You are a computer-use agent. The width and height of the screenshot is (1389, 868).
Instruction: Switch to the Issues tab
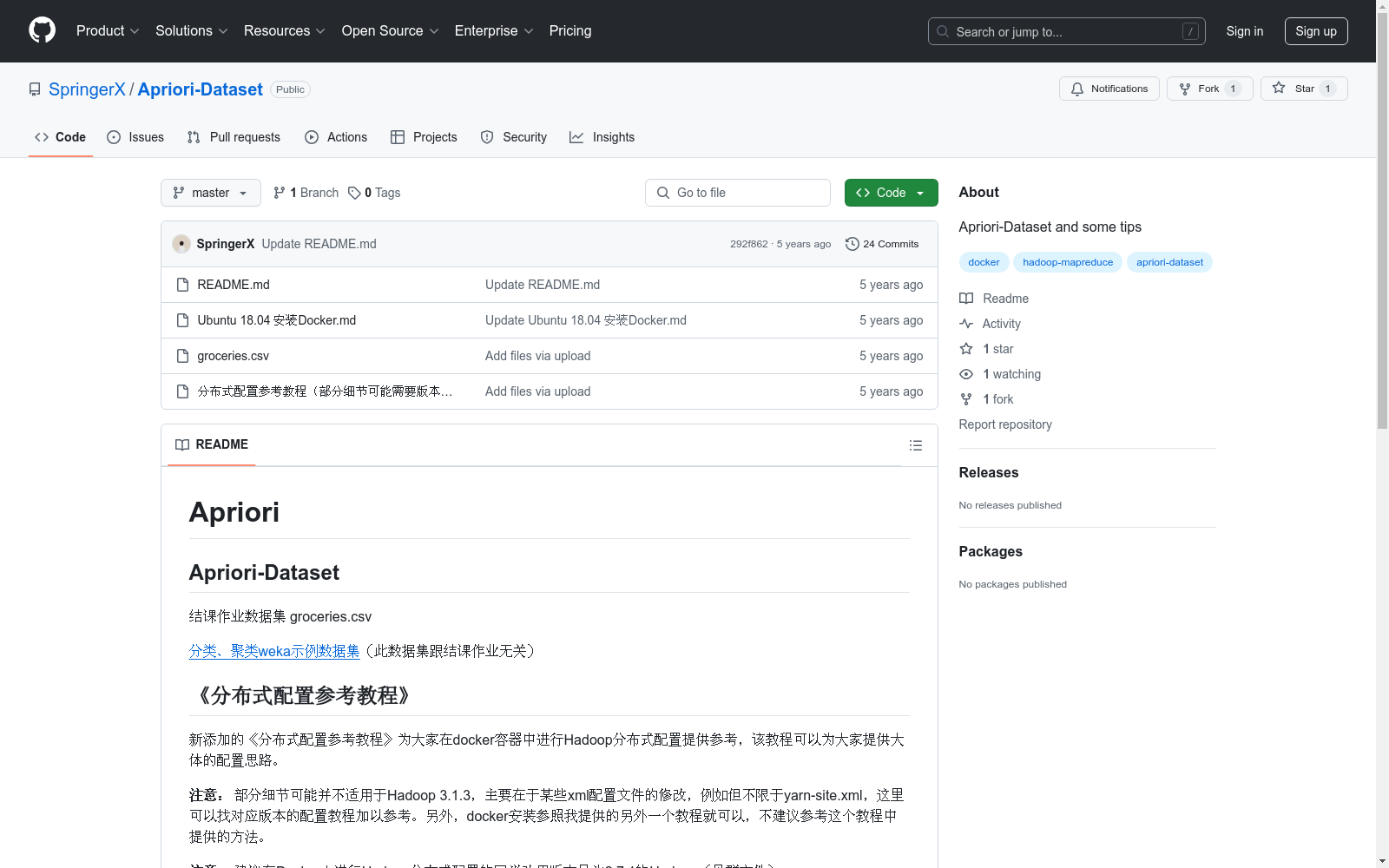tap(135, 137)
